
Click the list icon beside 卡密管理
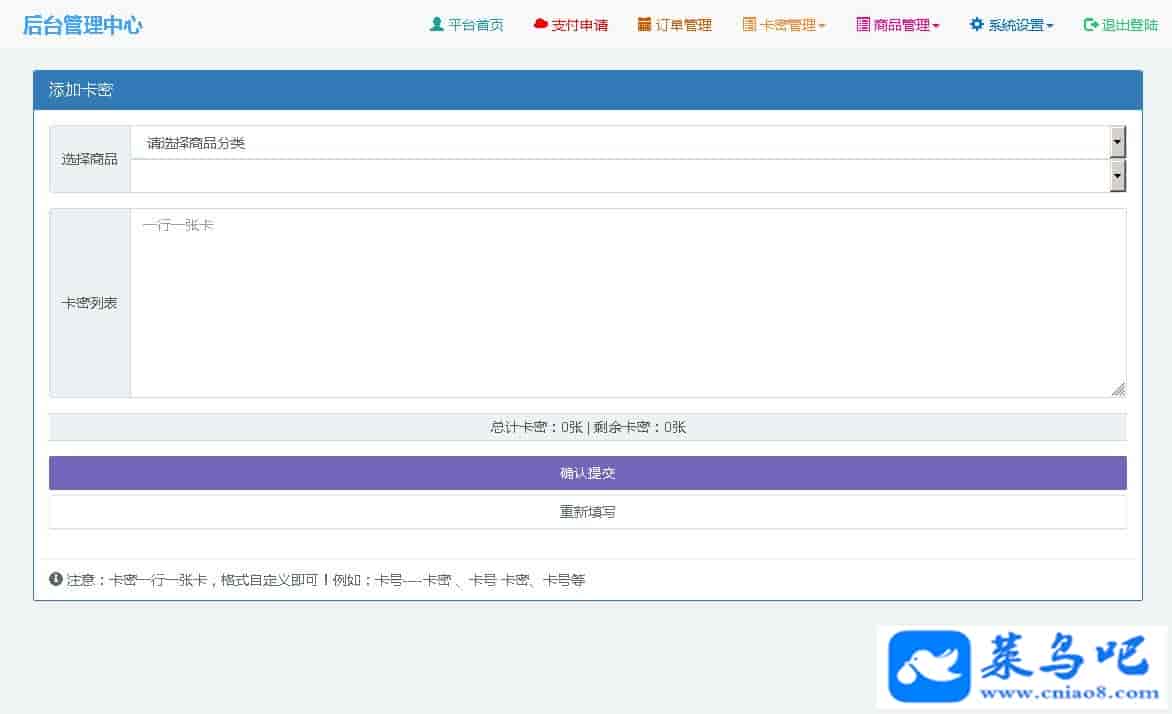click(749, 25)
